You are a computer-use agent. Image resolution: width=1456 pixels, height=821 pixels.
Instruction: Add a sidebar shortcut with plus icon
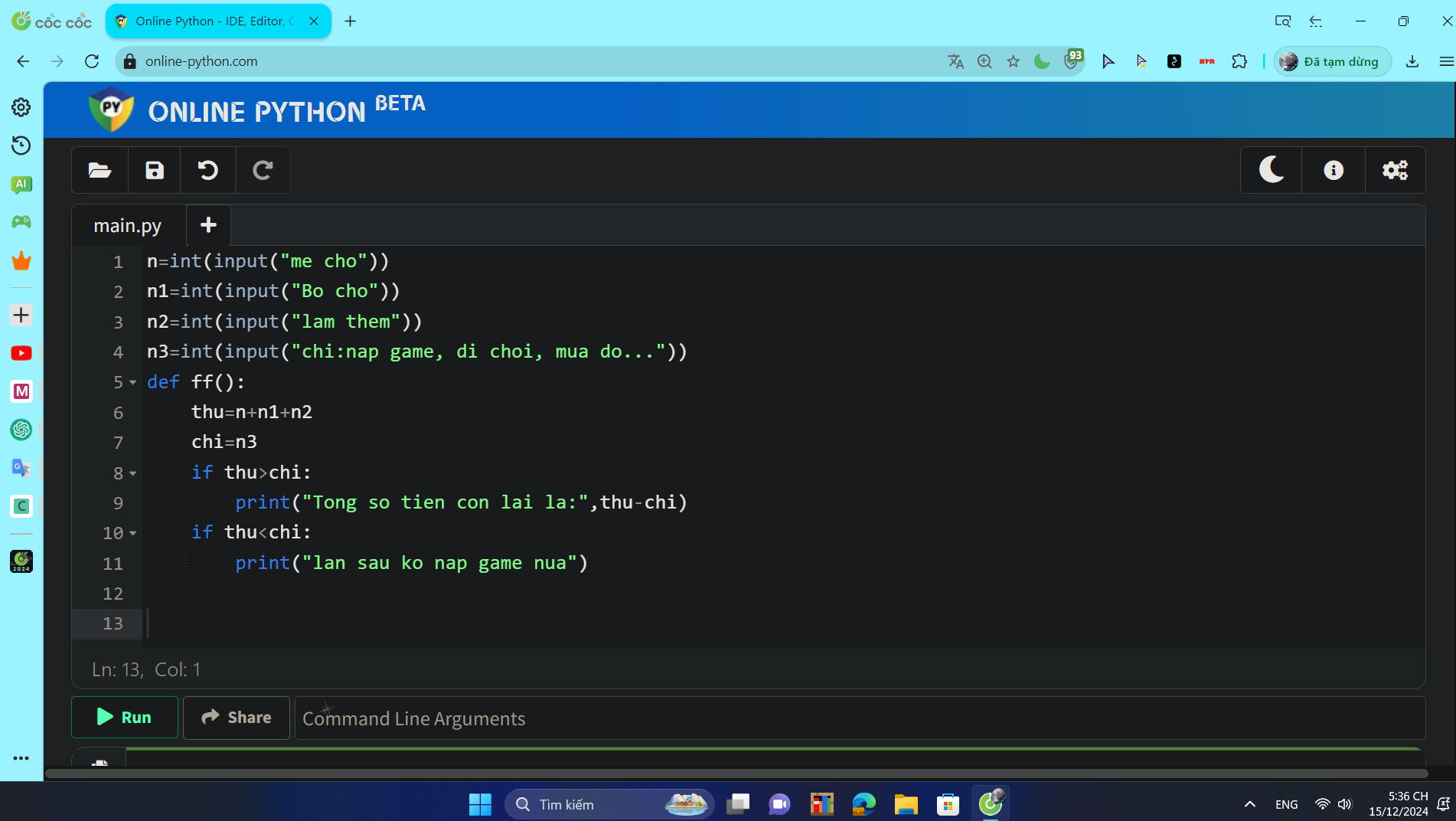21,315
